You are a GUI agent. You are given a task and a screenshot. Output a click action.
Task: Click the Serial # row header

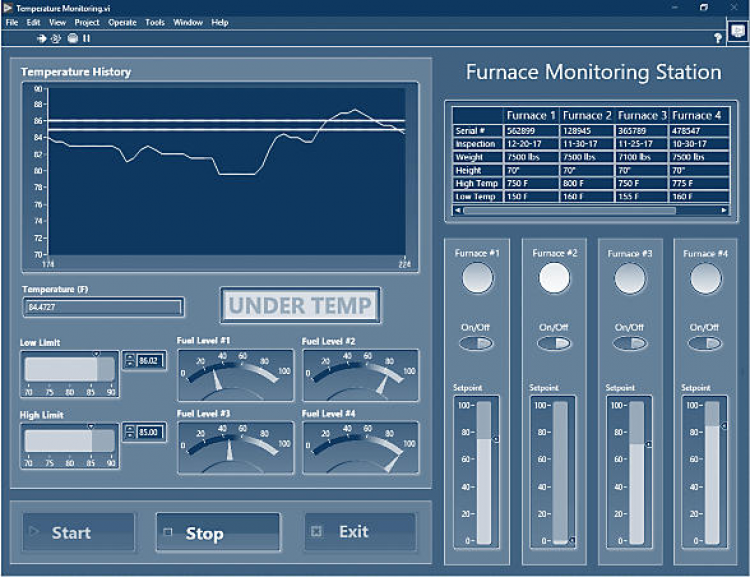(x=478, y=131)
